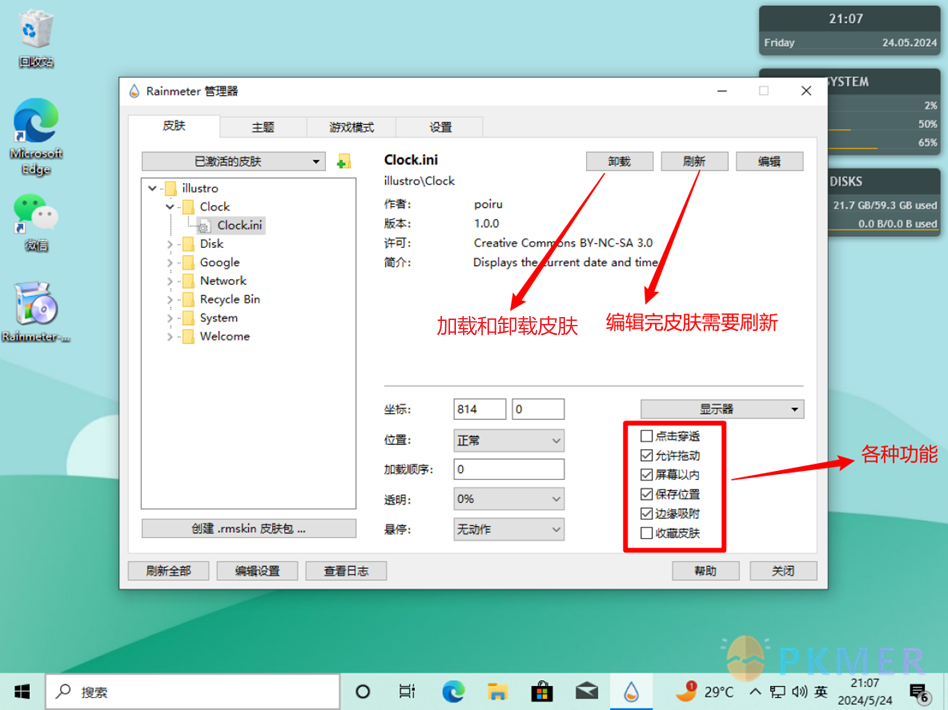Screen dimensions: 948x710
Task: Expand the Recycle Bin folder node
Action: (170, 300)
